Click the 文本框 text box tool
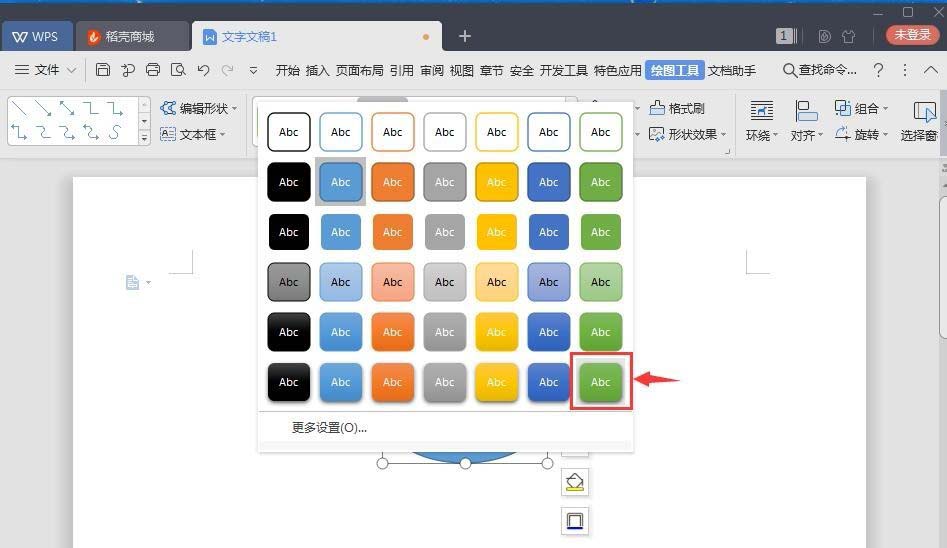 pyautogui.click(x=192, y=134)
